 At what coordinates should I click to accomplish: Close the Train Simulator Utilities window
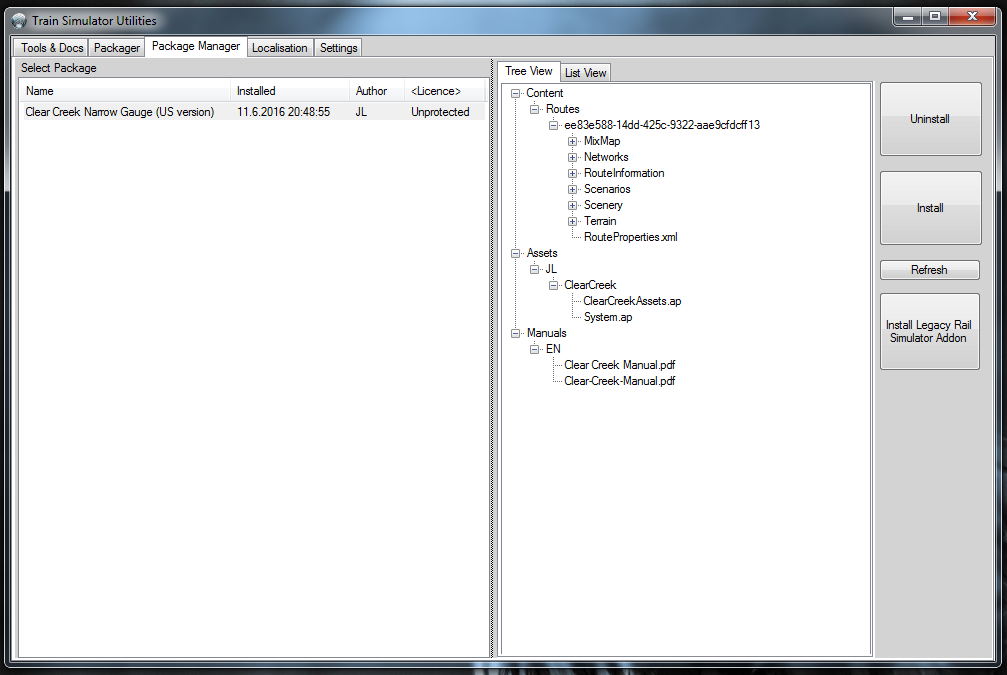coord(972,17)
